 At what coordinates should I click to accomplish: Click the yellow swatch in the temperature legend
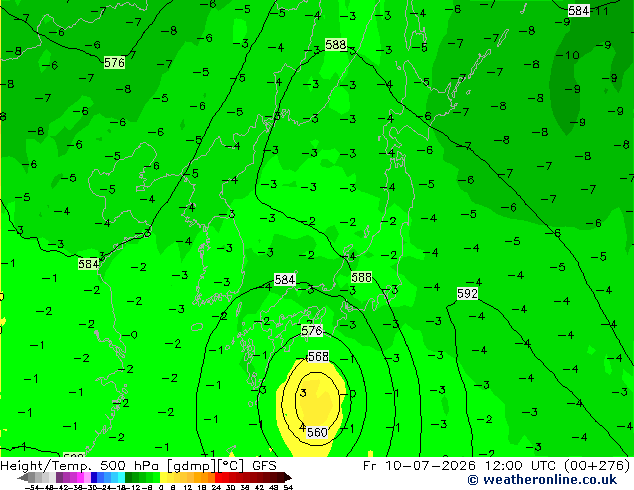point(164,478)
